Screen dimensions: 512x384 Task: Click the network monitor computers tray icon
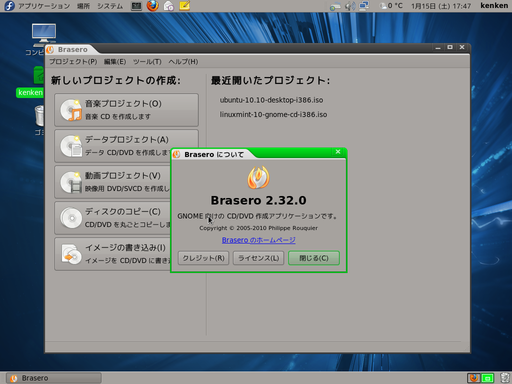pyautogui.click(x=364, y=6)
